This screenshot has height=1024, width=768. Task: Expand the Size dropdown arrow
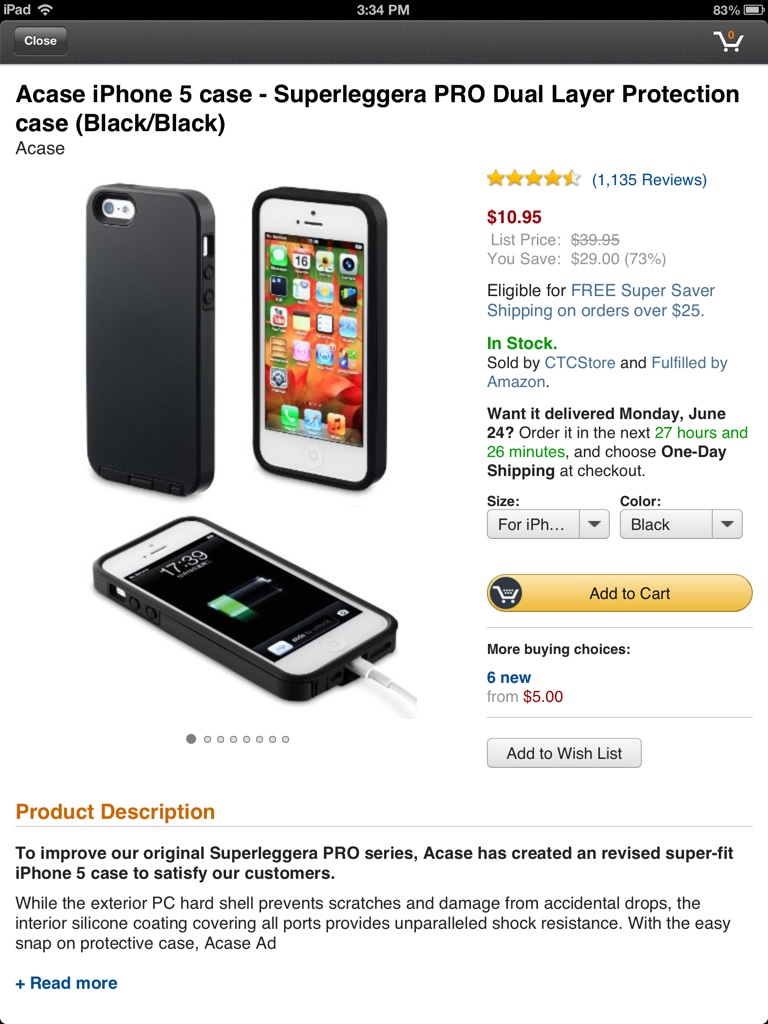pos(594,524)
